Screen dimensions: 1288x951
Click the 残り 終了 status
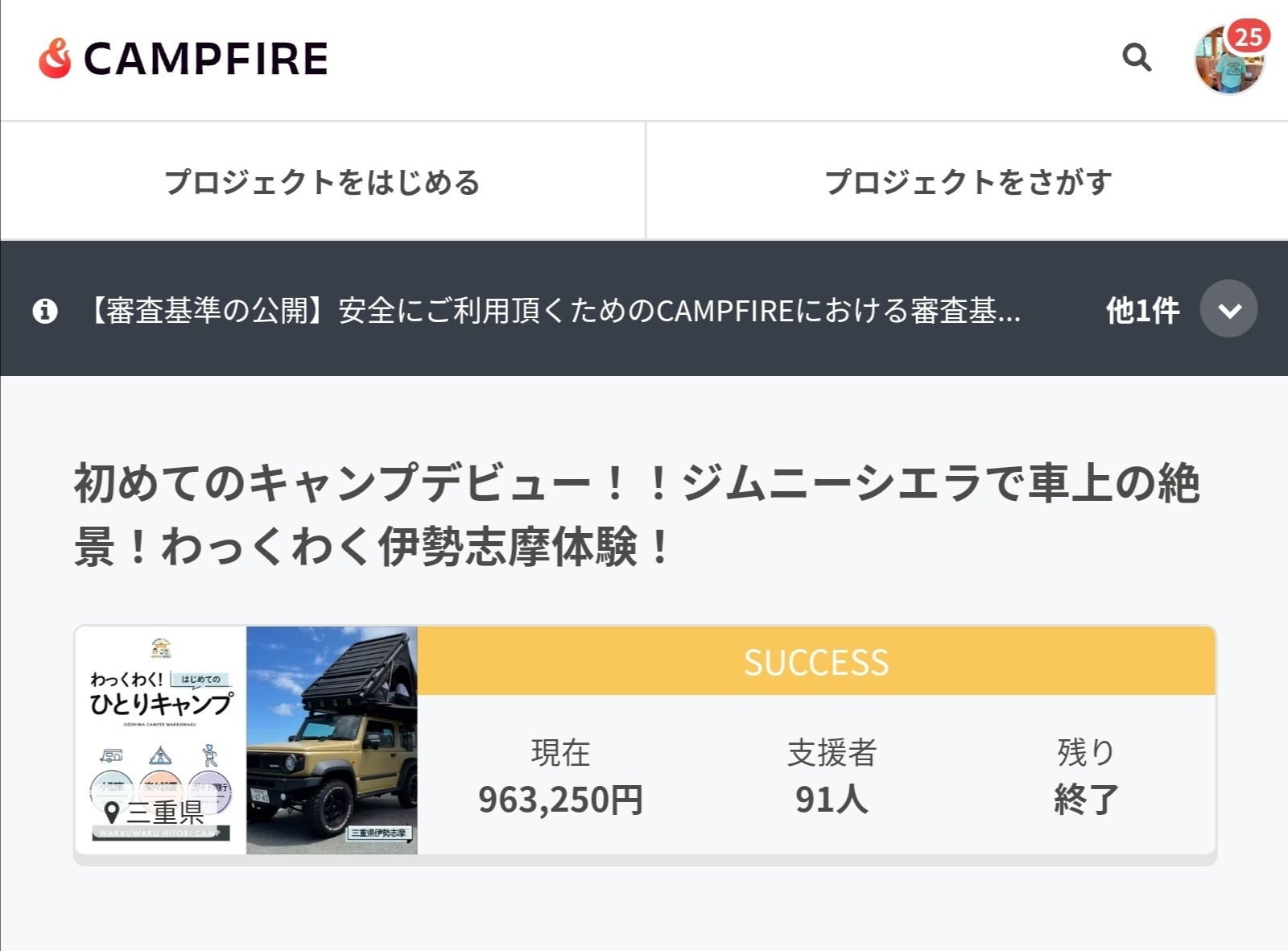click(x=1086, y=777)
